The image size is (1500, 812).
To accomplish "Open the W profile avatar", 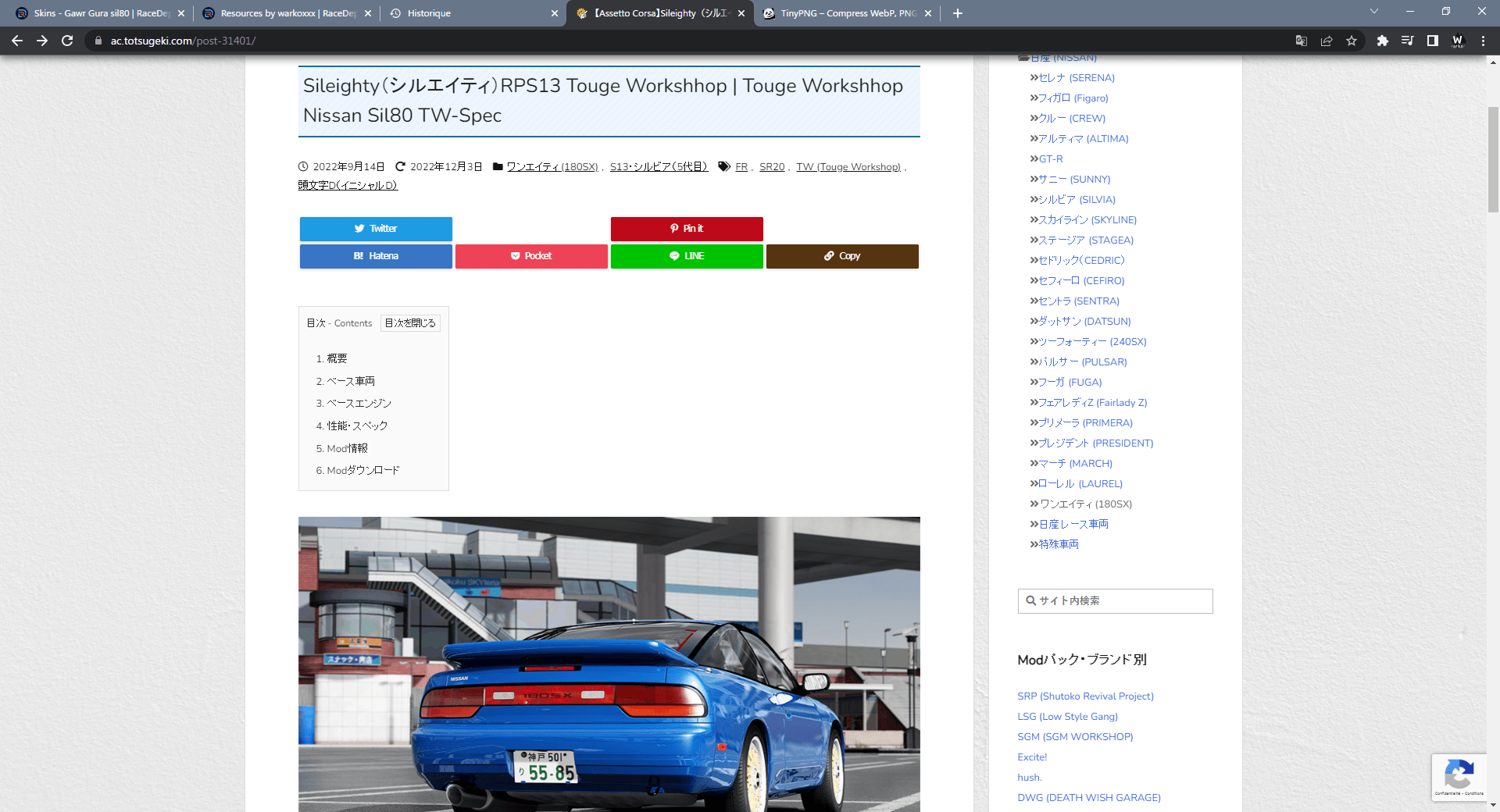I will click(1457, 41).
